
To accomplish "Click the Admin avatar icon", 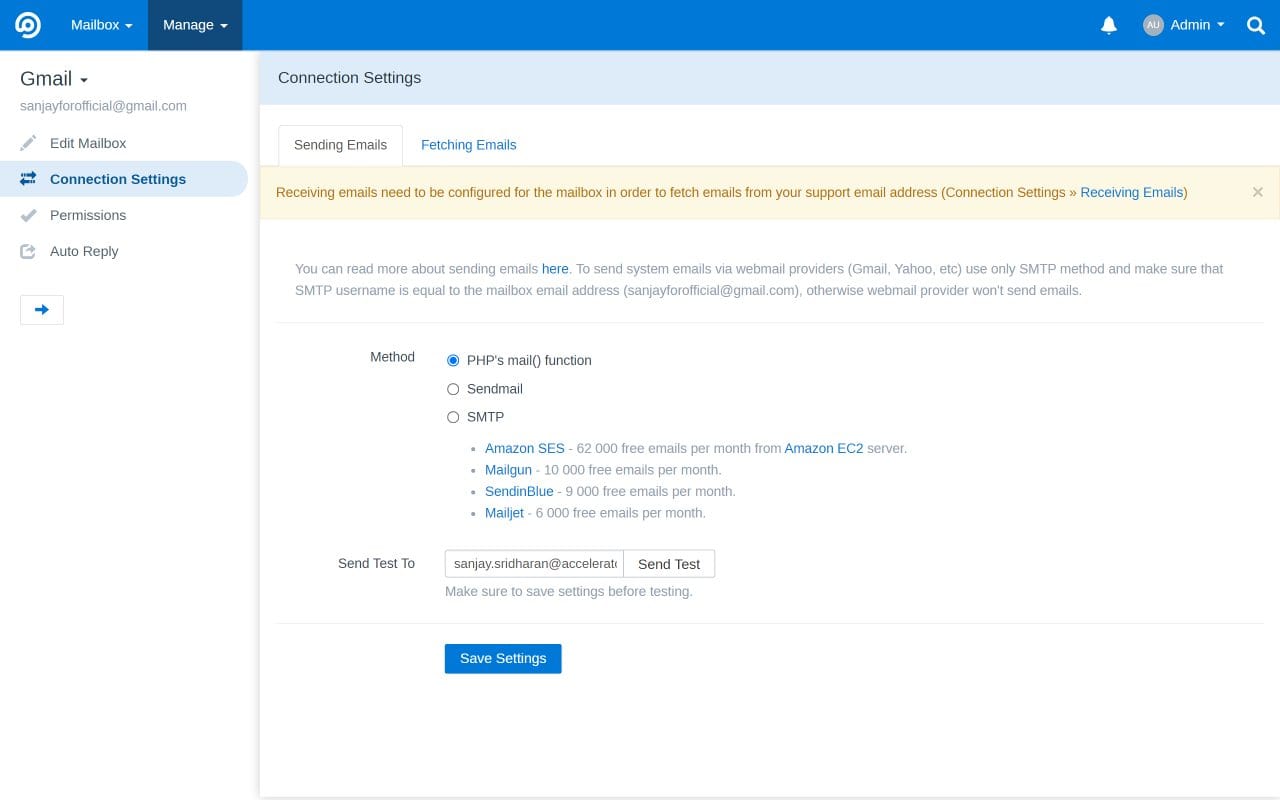I will 1153,25.
